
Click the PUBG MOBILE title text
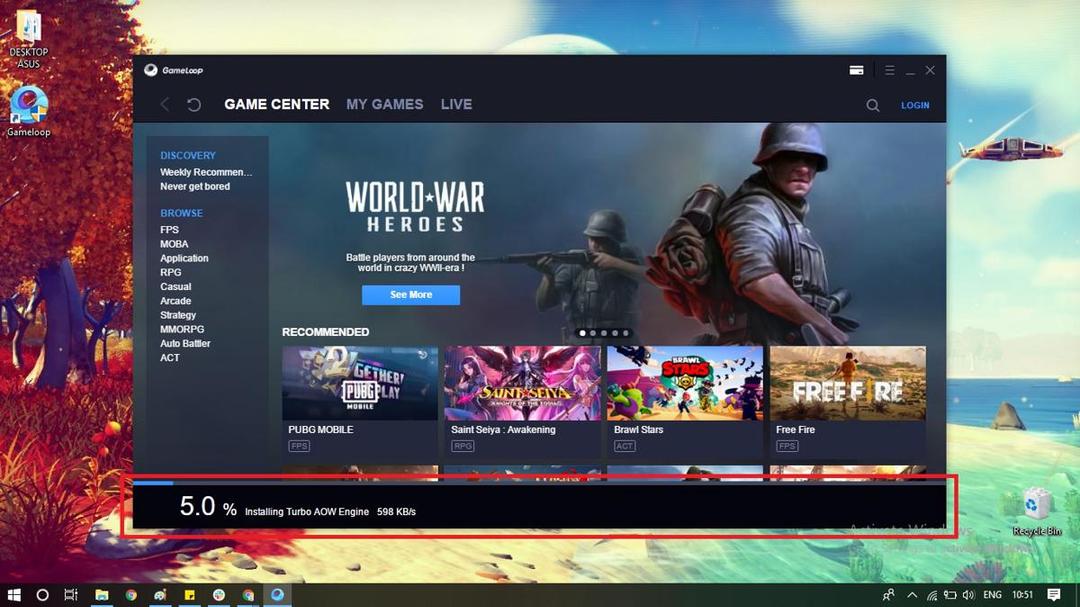coord(321,430)
